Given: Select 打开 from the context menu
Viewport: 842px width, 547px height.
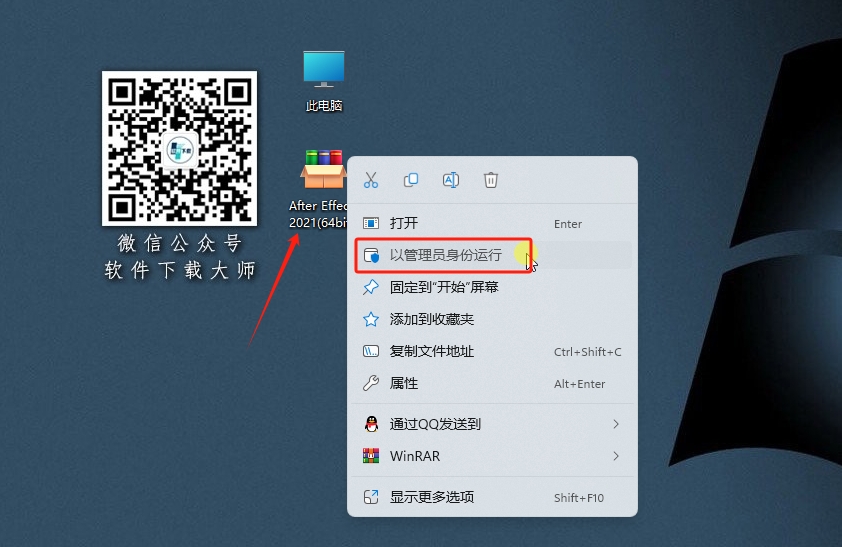Looking at the screenshot, I should [492, 223].
